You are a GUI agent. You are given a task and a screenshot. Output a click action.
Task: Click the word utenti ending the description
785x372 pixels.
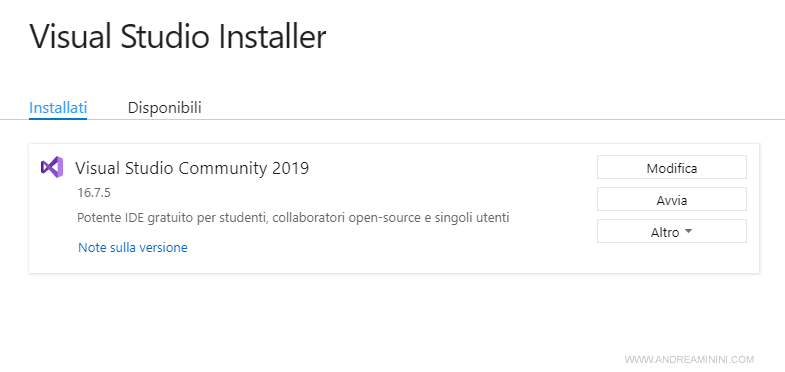click(x=493, y=218)
